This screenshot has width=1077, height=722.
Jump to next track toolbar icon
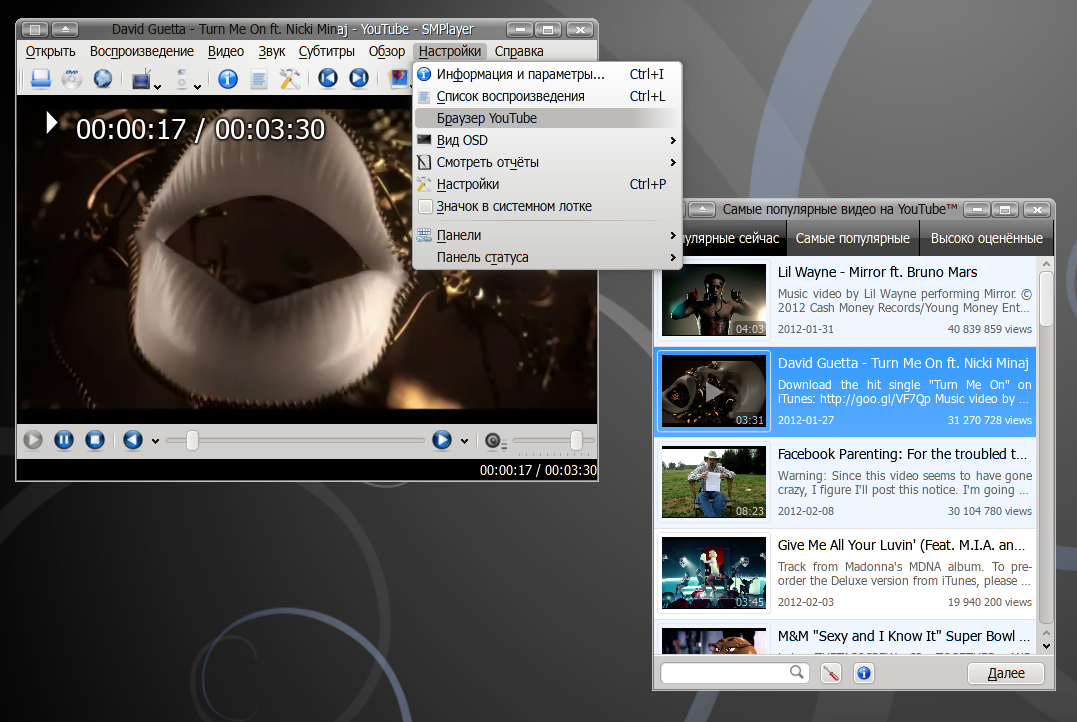359,78
